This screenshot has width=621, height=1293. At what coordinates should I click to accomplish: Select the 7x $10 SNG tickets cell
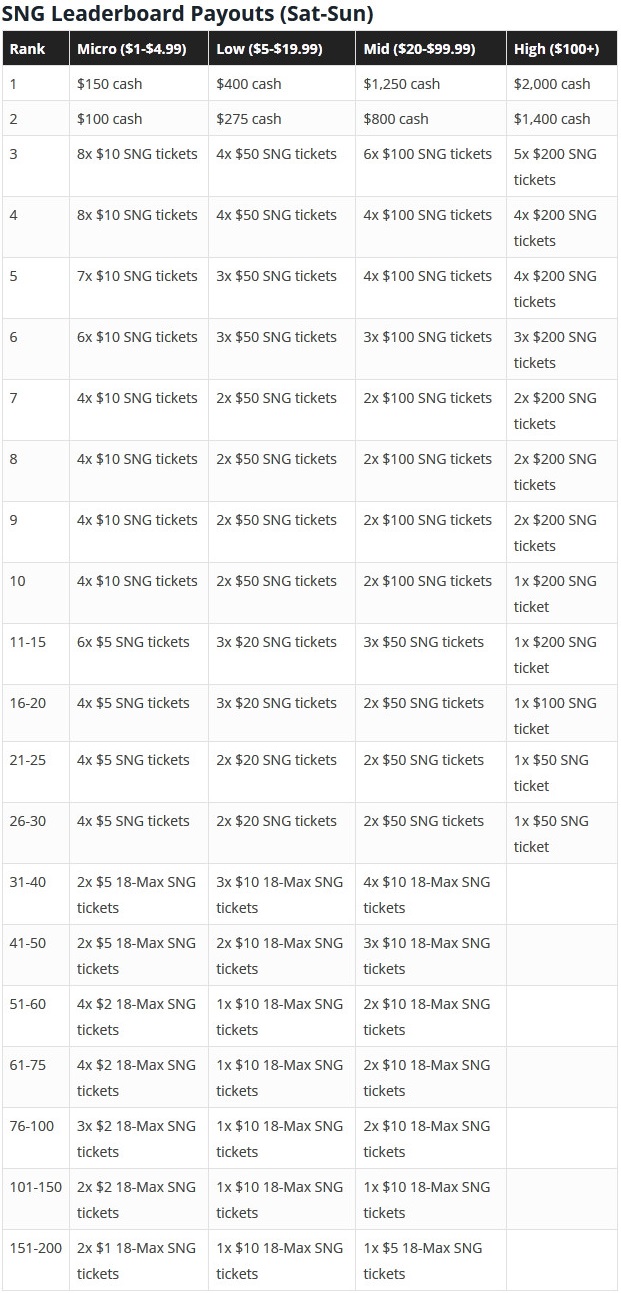coord(138,289)
